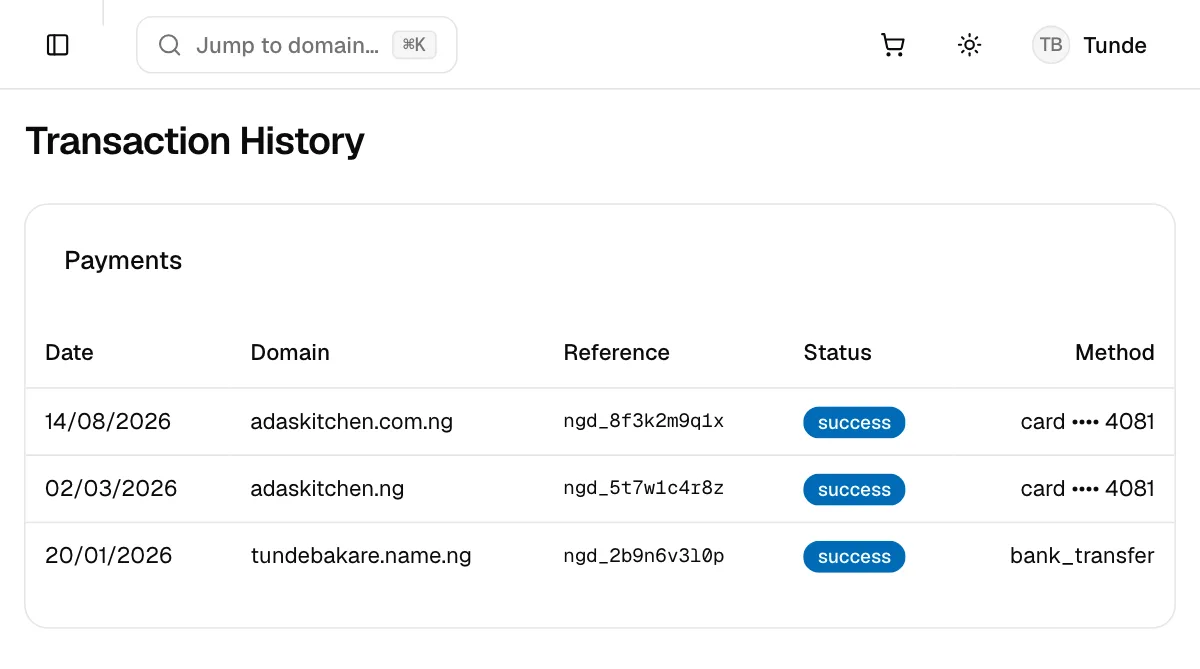
Task: Select reference ngd_2b9n6v3l0p
Action: click(x=644, y=556)
